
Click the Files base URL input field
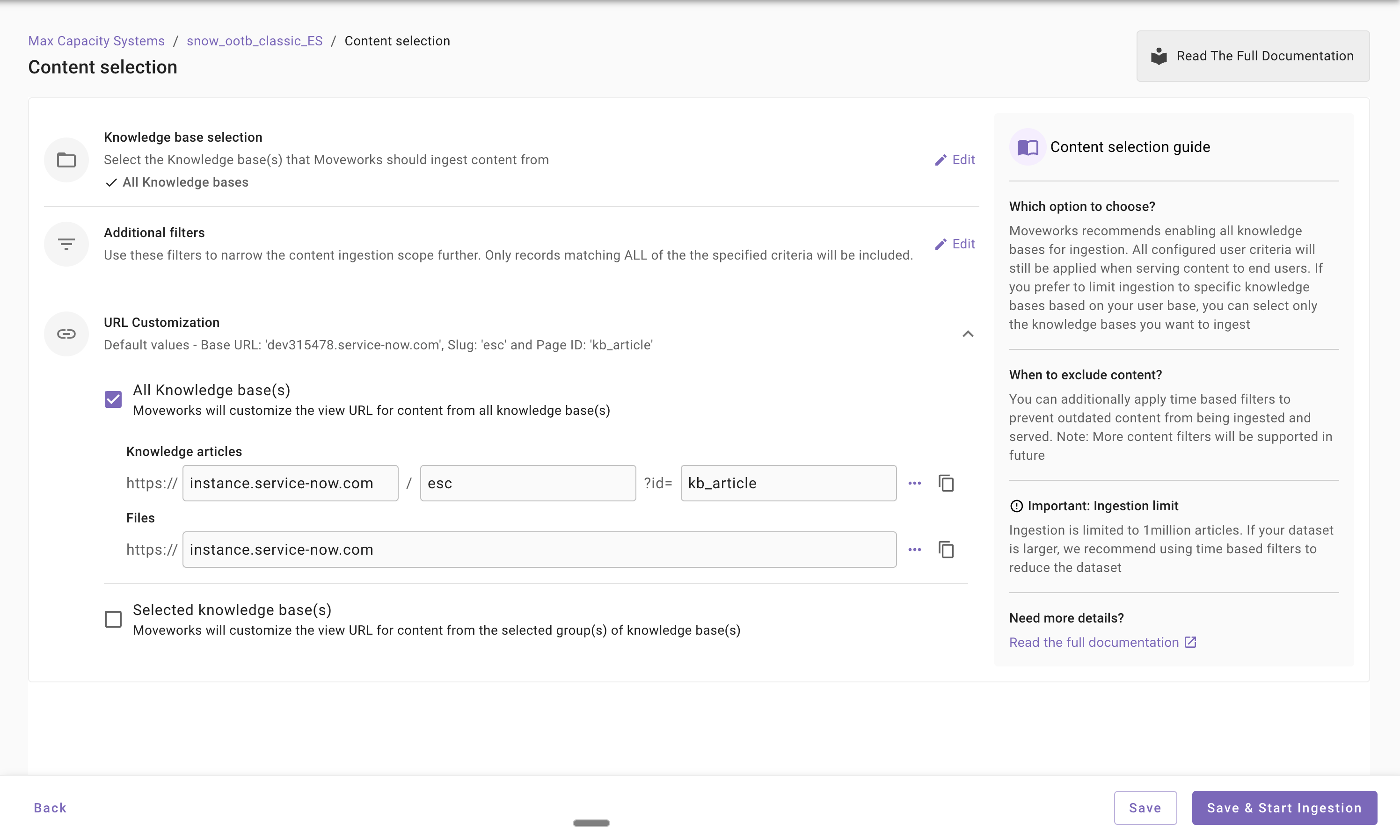pos(540,550)
